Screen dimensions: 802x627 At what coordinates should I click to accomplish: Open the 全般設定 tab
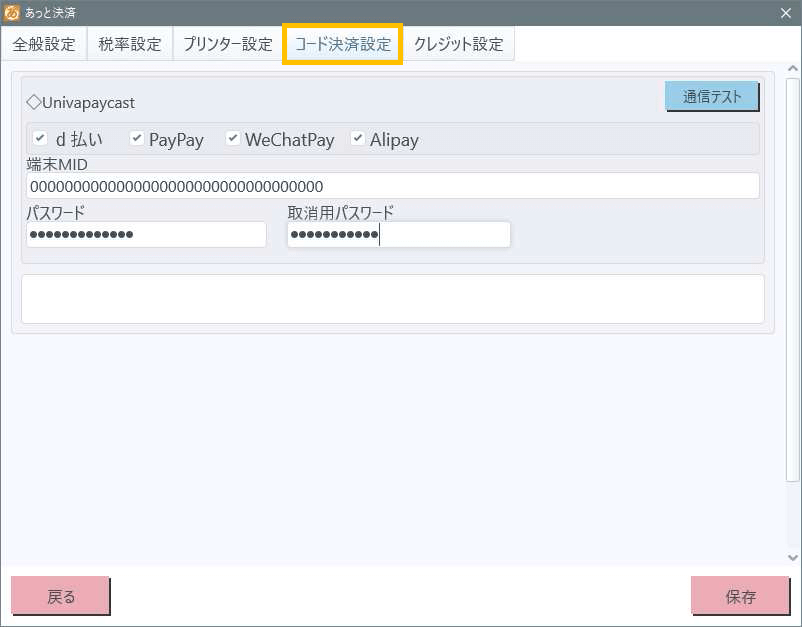44,45
